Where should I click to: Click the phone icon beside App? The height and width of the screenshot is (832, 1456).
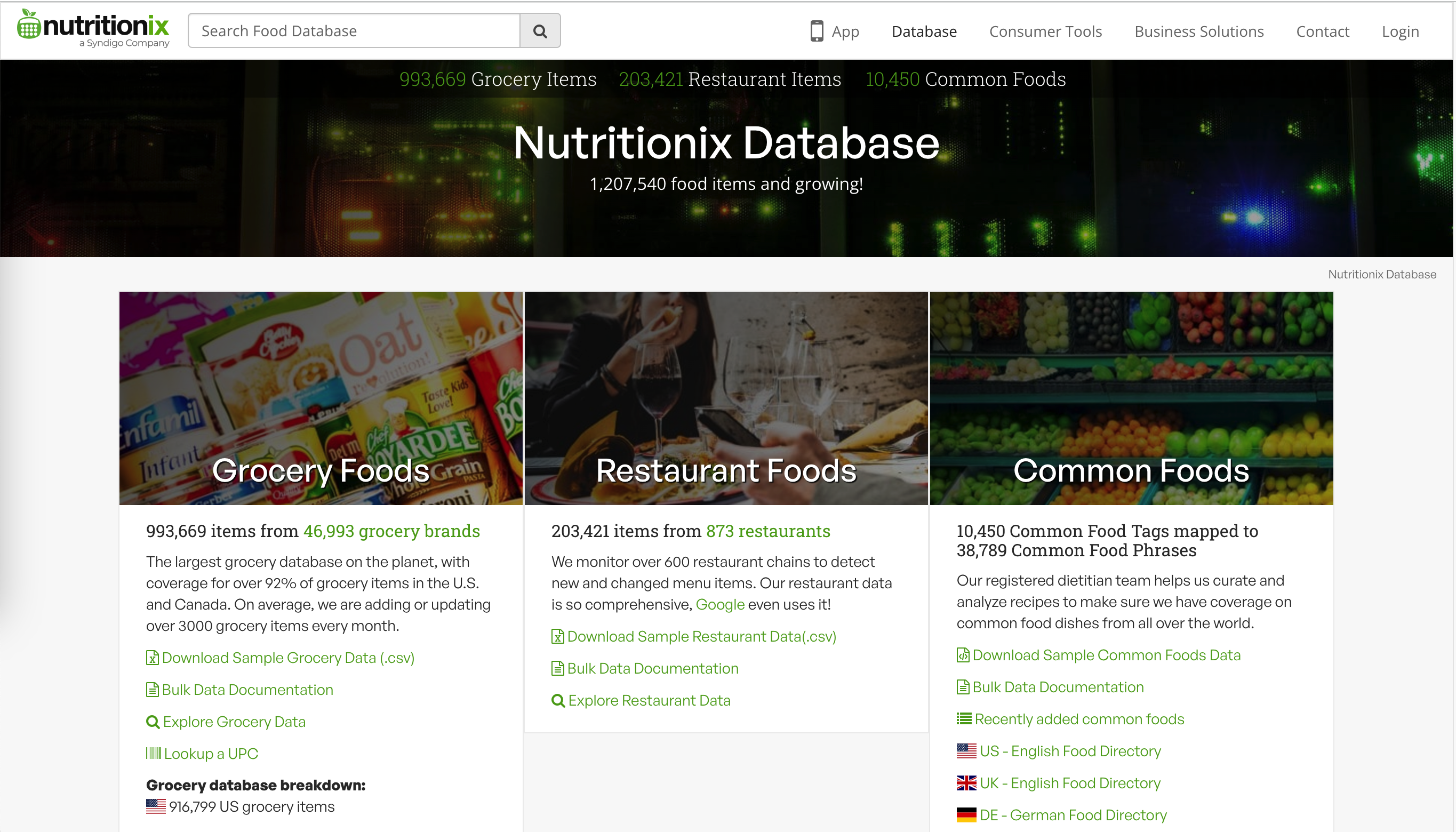pos(817,31)
